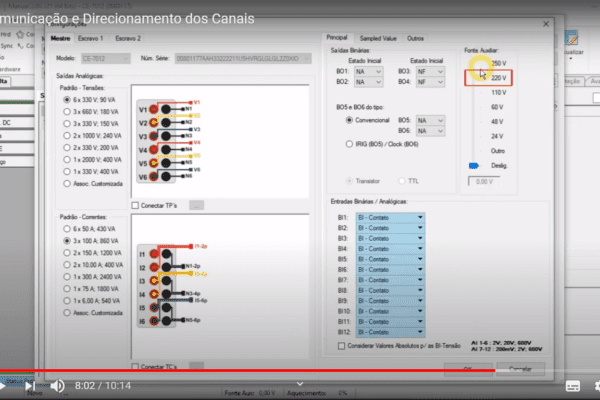Viewport: 600px width, 400px height.
Task: Check Considerar Valores Absolutos p/ as BI-Tensão
Action: click(342, 346)
